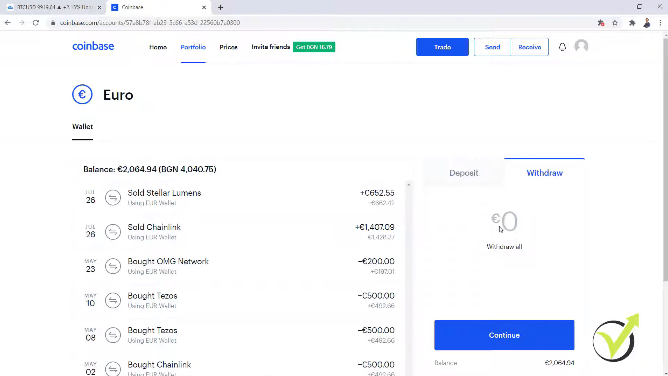Open Invite friends link
Screen dimensions: 668x376
[271, 47]
